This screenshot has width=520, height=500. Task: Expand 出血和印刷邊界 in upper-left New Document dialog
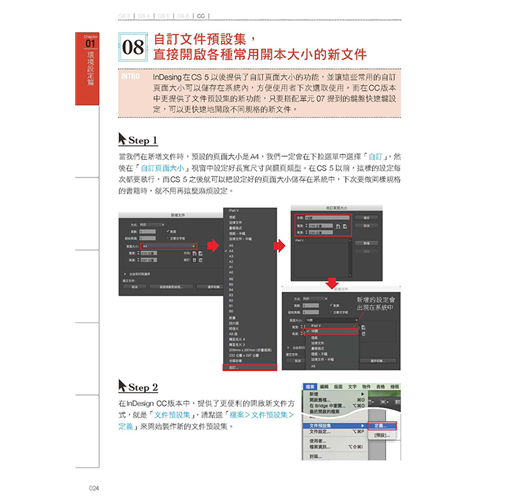pos(125,274)
